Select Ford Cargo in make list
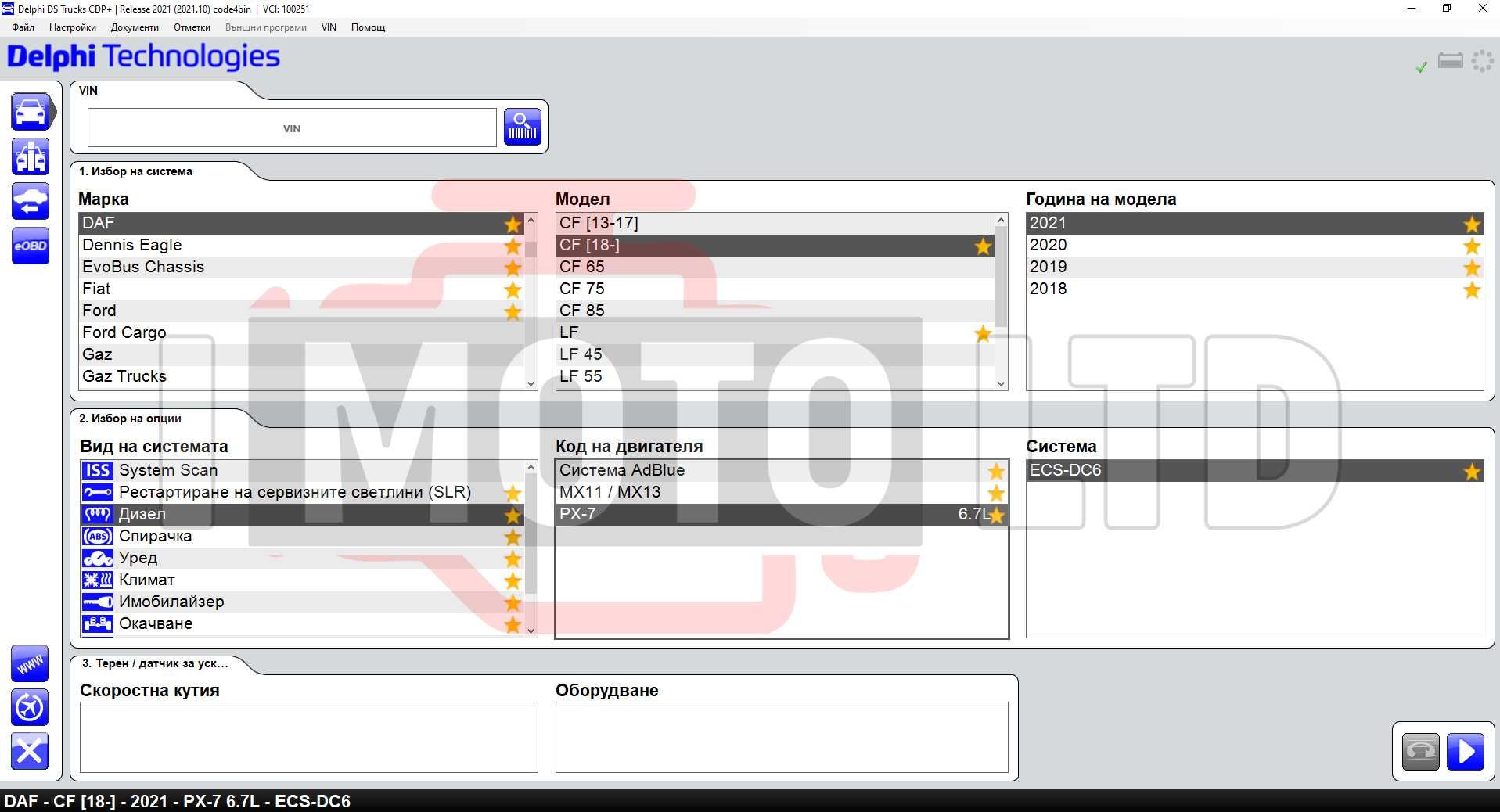 point(301,332)
